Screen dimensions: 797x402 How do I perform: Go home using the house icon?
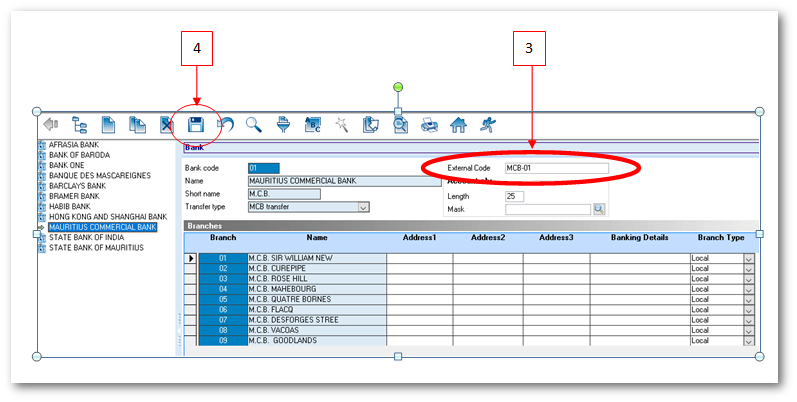pos(458,125)
